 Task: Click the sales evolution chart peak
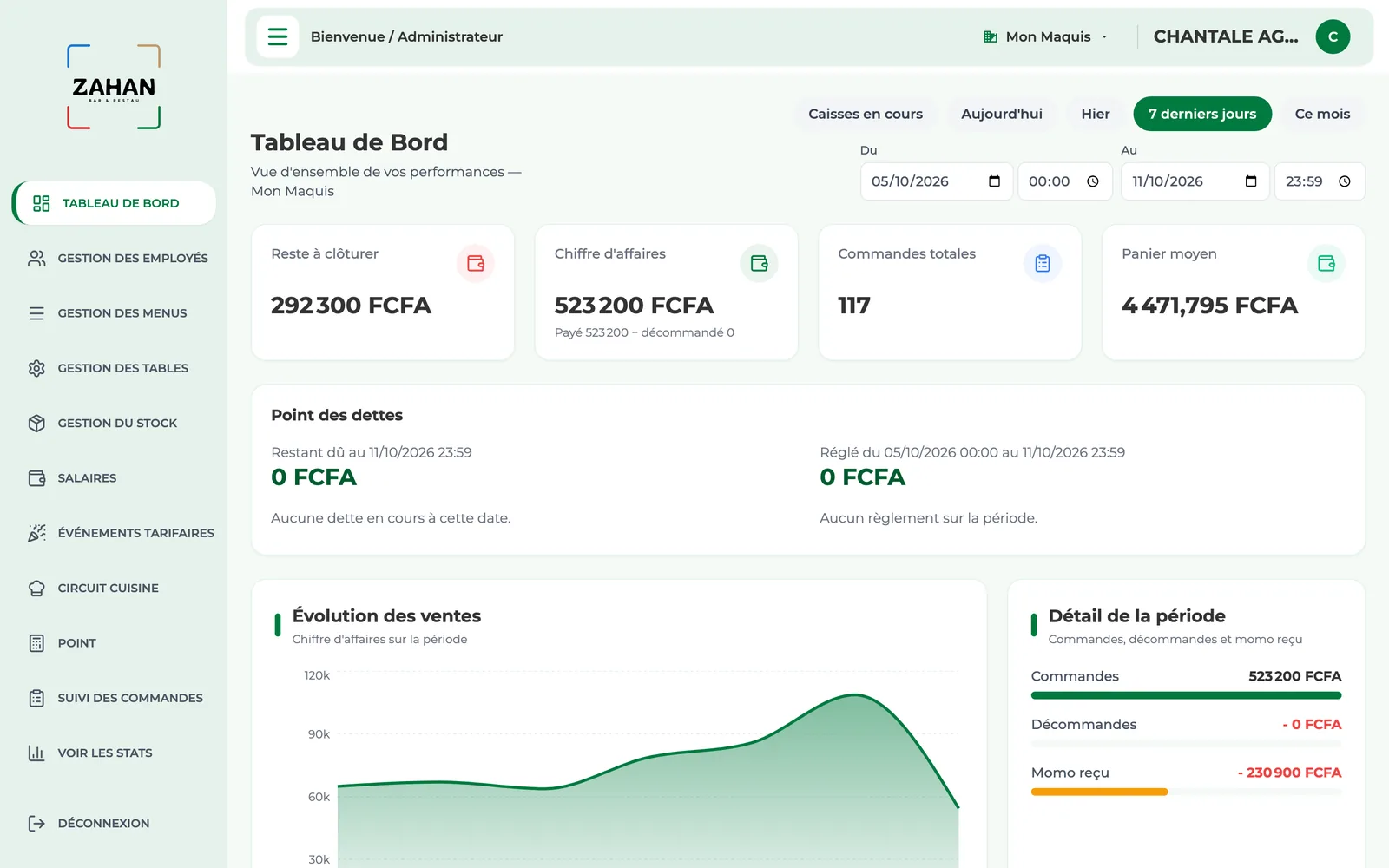point(855,694)
